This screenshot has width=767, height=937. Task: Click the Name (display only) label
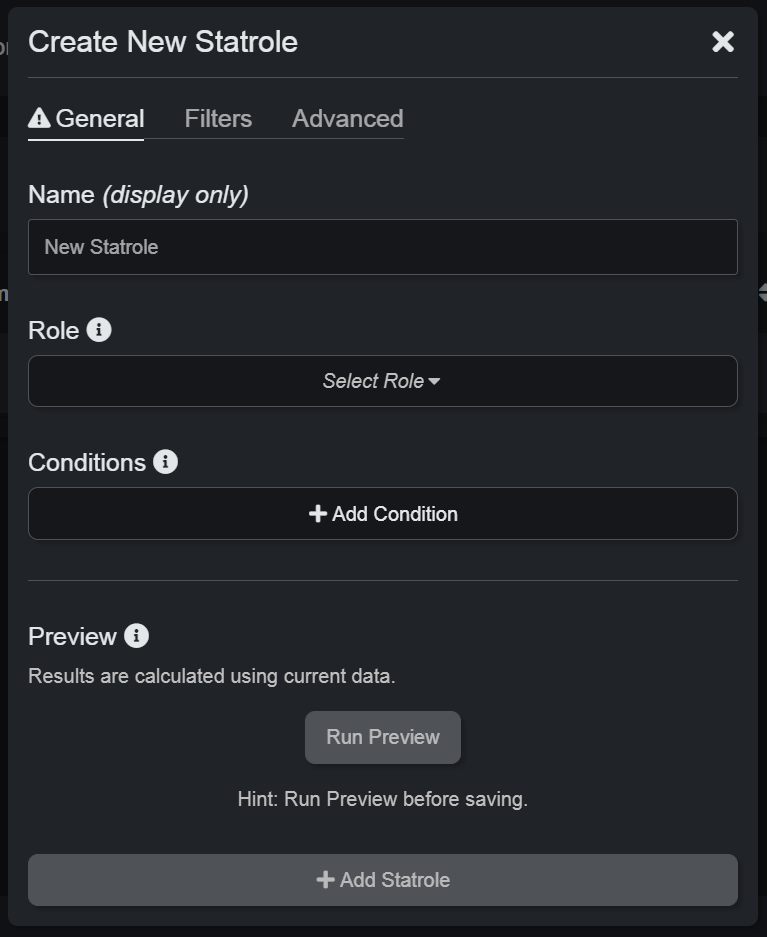tap(138, 195)
